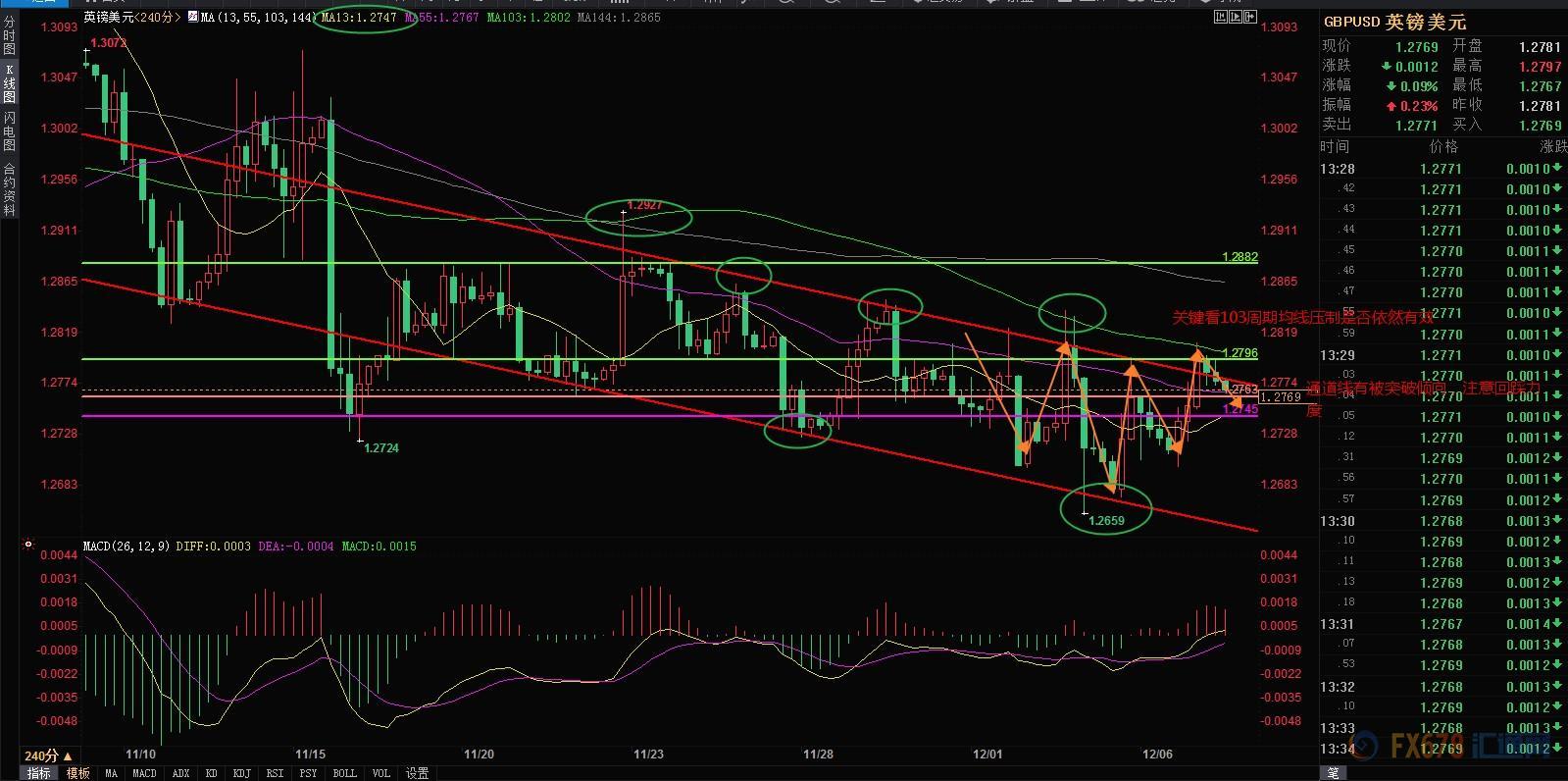Click first chart control icon above price axis
The height and width of the screenshot is (781, 1568).
click(1221, 17)
